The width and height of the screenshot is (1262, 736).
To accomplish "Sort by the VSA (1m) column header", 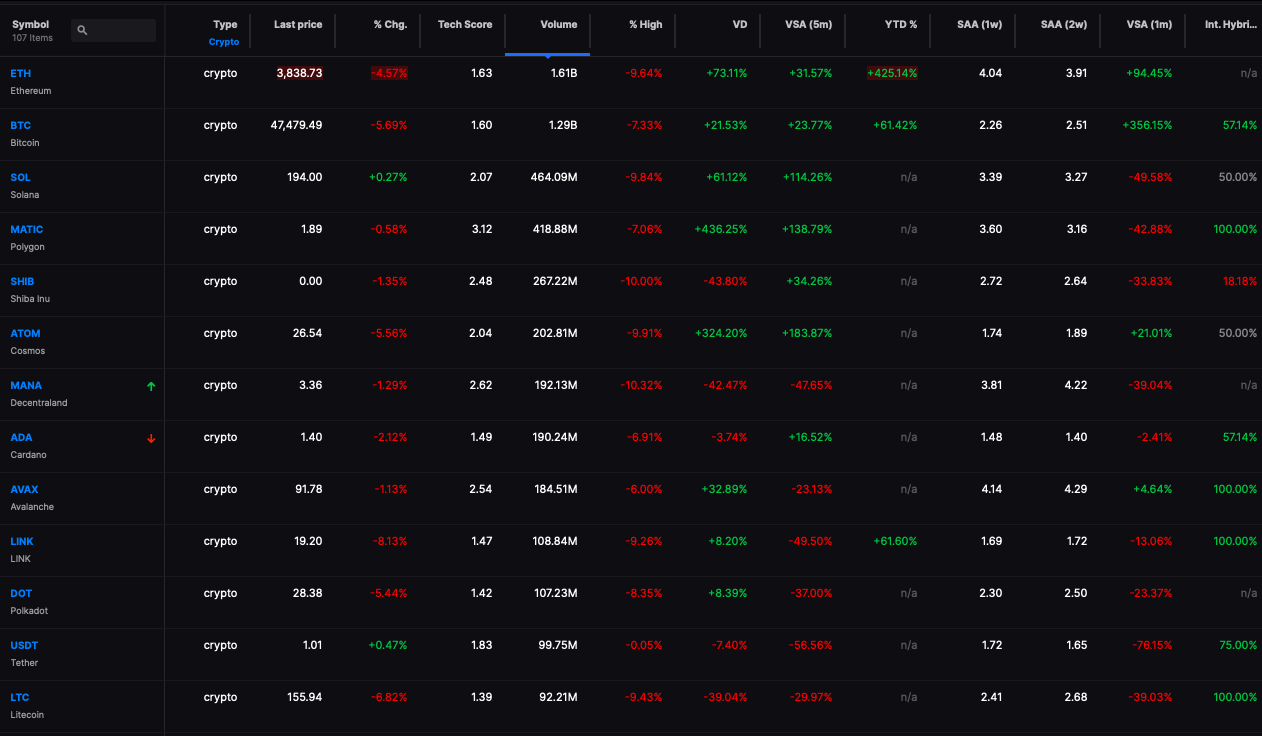I will [1148, 24].
